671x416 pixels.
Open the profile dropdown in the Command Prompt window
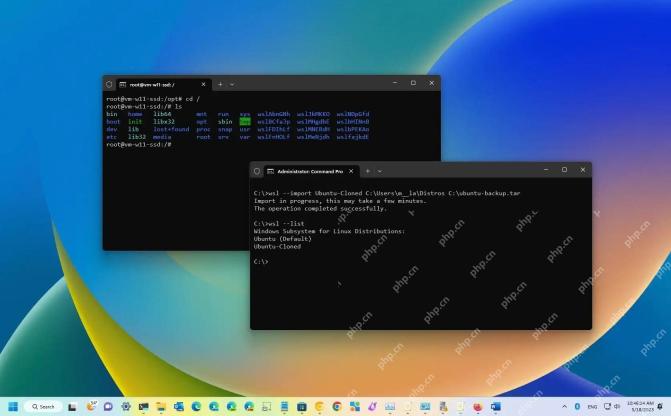click(x=380, y=171)
